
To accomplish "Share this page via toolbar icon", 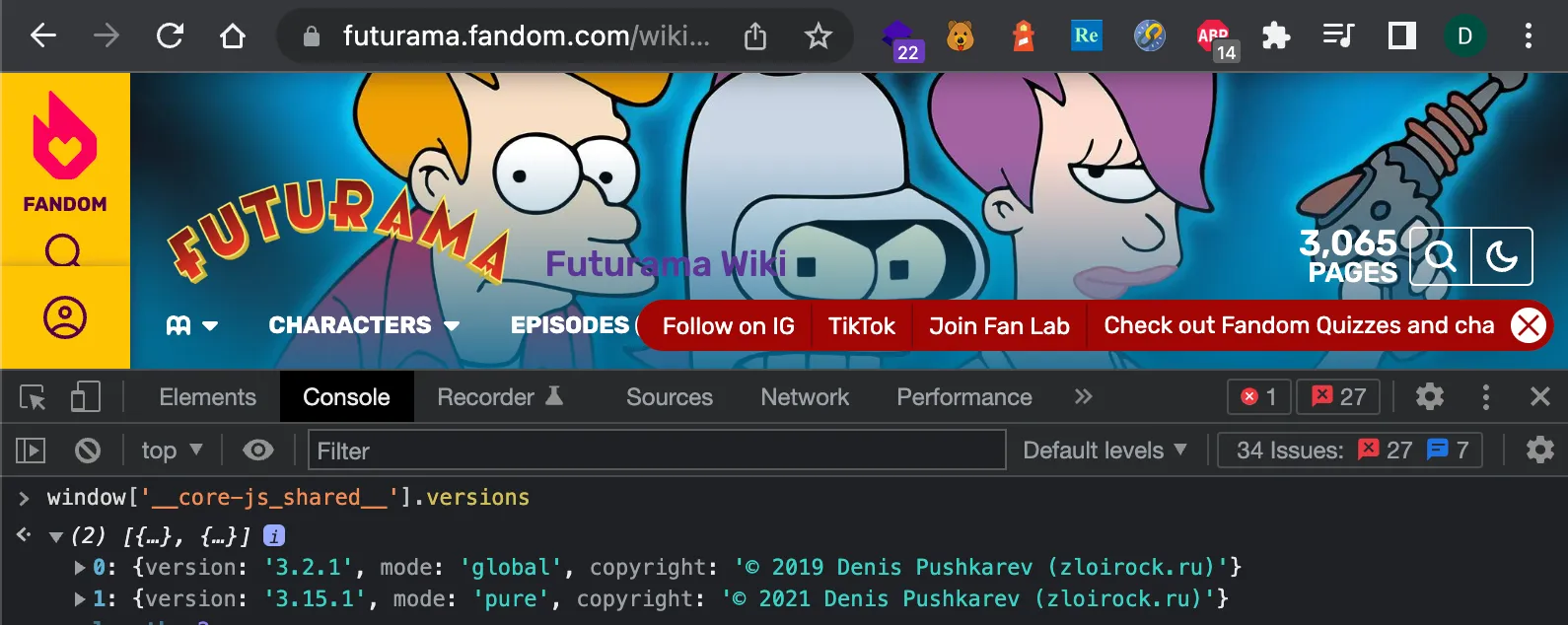I will [755, 36].
